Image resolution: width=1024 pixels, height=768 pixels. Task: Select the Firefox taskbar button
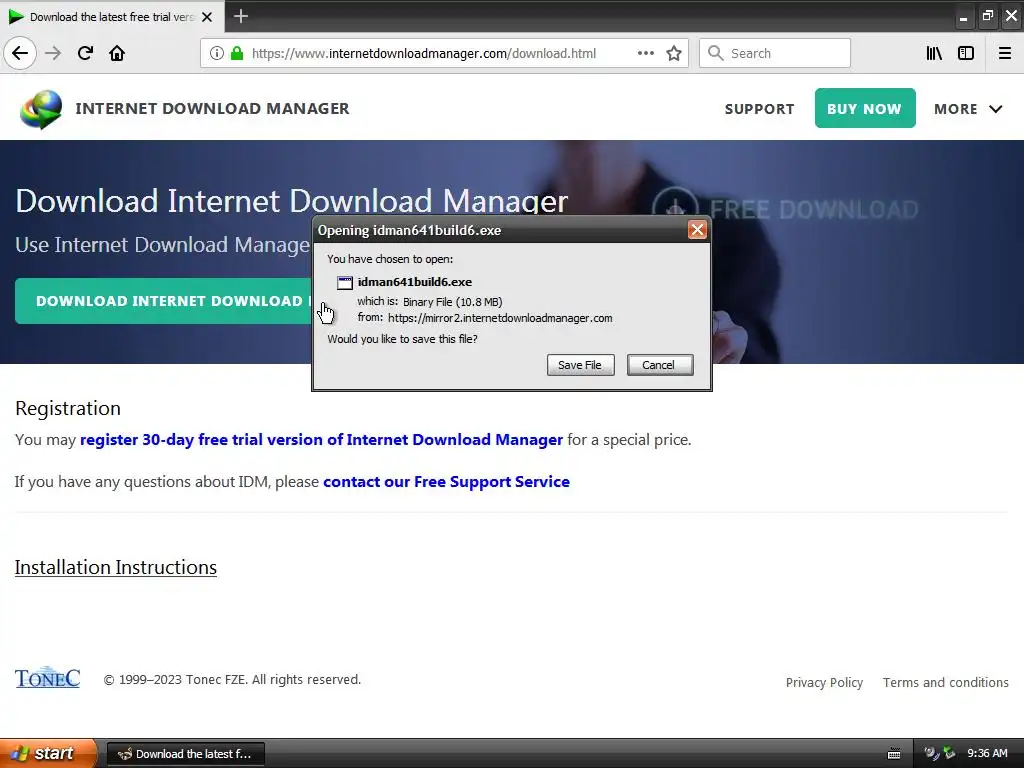185,754
